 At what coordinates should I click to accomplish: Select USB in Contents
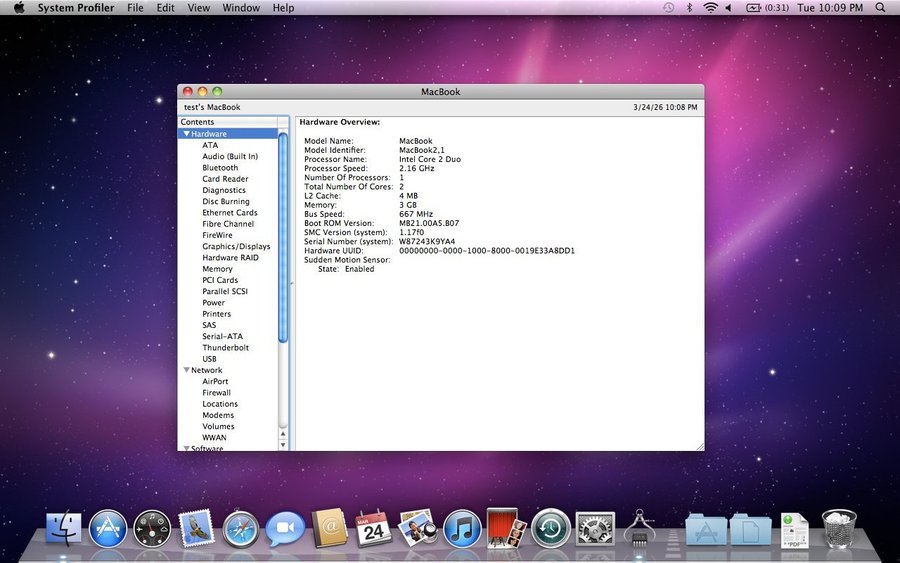click(x=210, y=359)
